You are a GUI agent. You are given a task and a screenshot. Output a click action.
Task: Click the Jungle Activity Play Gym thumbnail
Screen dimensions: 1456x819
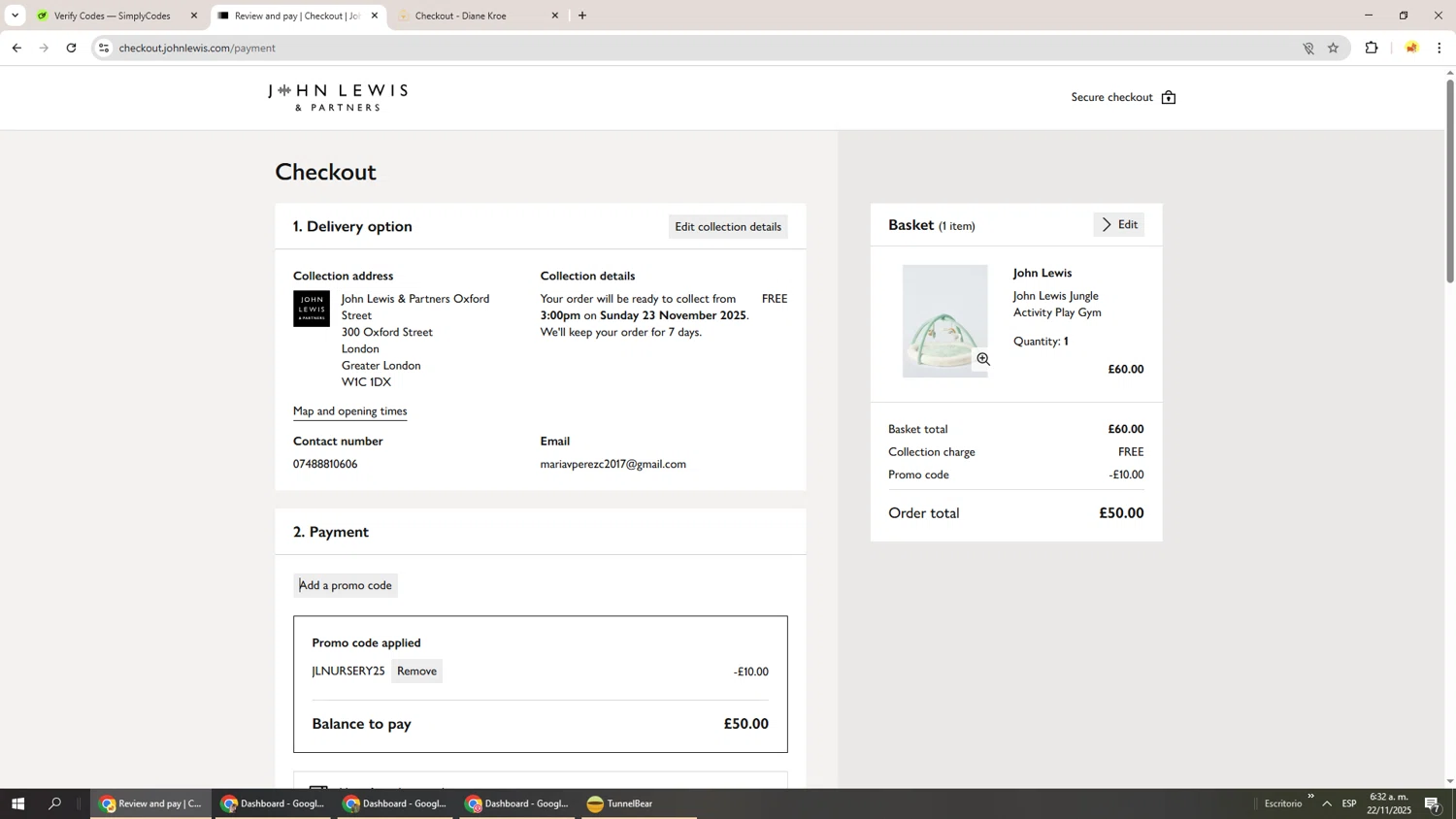943,320
